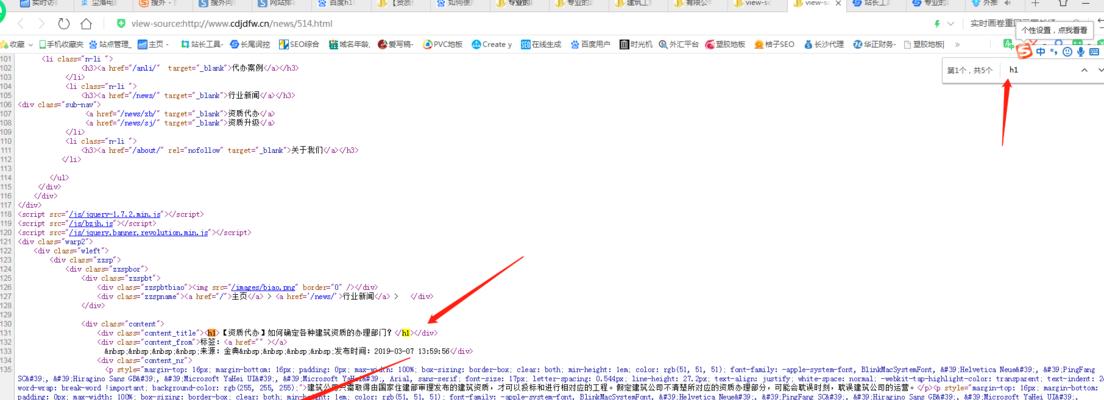Go to the browser home page icon
This screenshot has width=1104, height=400.
point(86,24)
